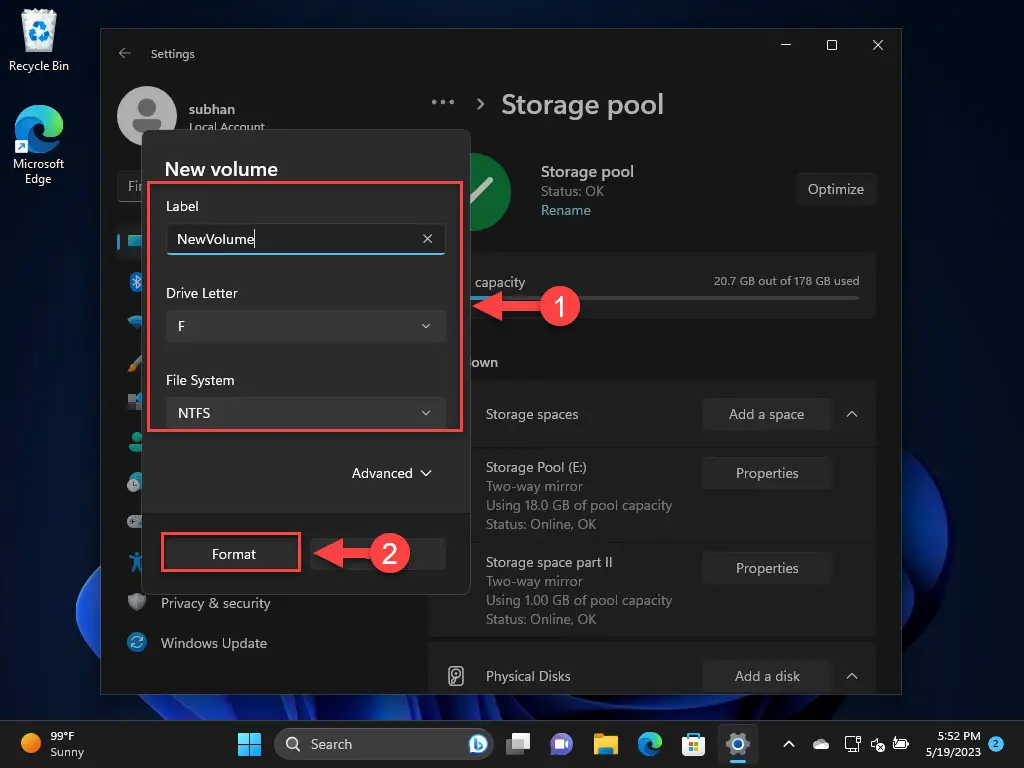
Task: Open Recycle Bin desktop icon
Action: pos(39,40)
